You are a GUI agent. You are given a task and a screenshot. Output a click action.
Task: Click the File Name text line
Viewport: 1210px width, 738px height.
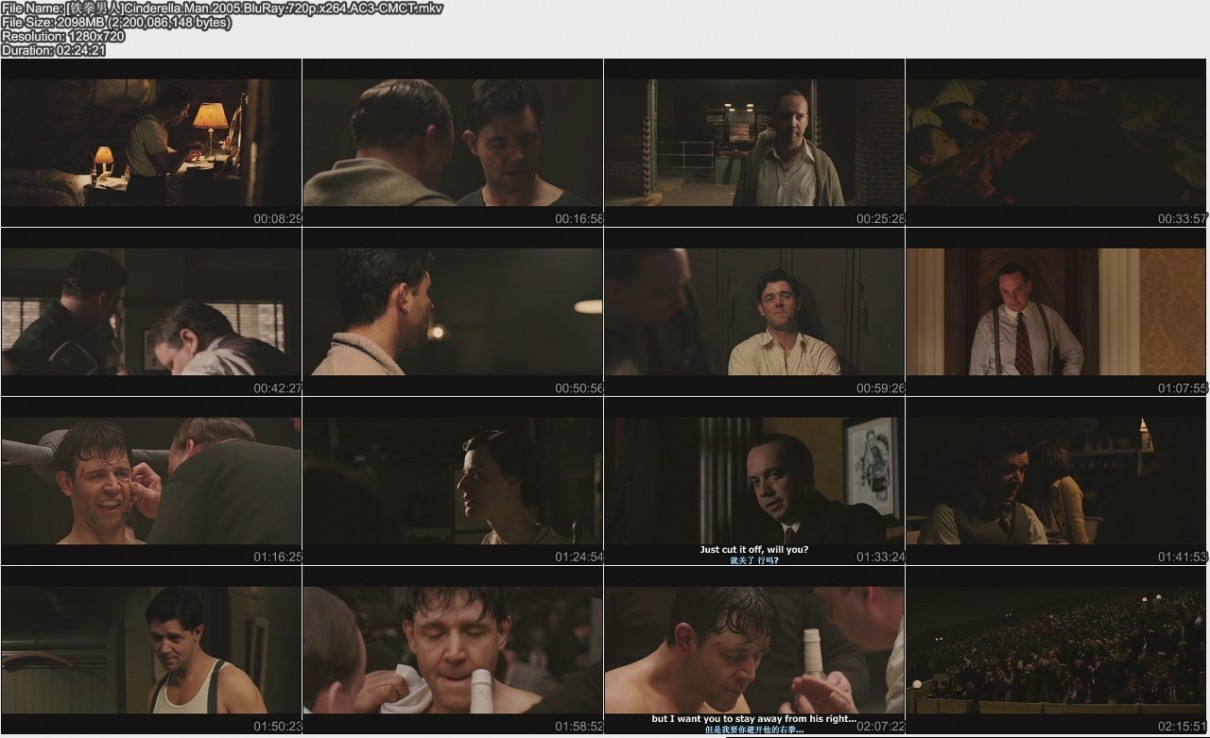[222, 8]
